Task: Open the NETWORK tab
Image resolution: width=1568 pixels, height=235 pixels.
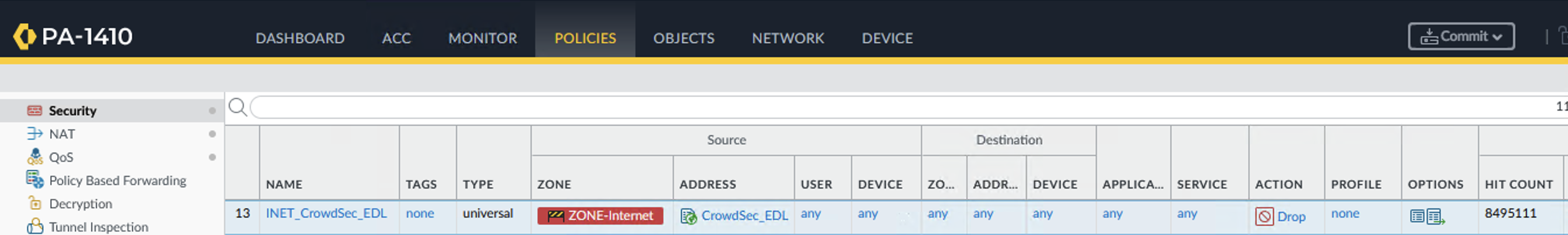Action: coord(787,38)
